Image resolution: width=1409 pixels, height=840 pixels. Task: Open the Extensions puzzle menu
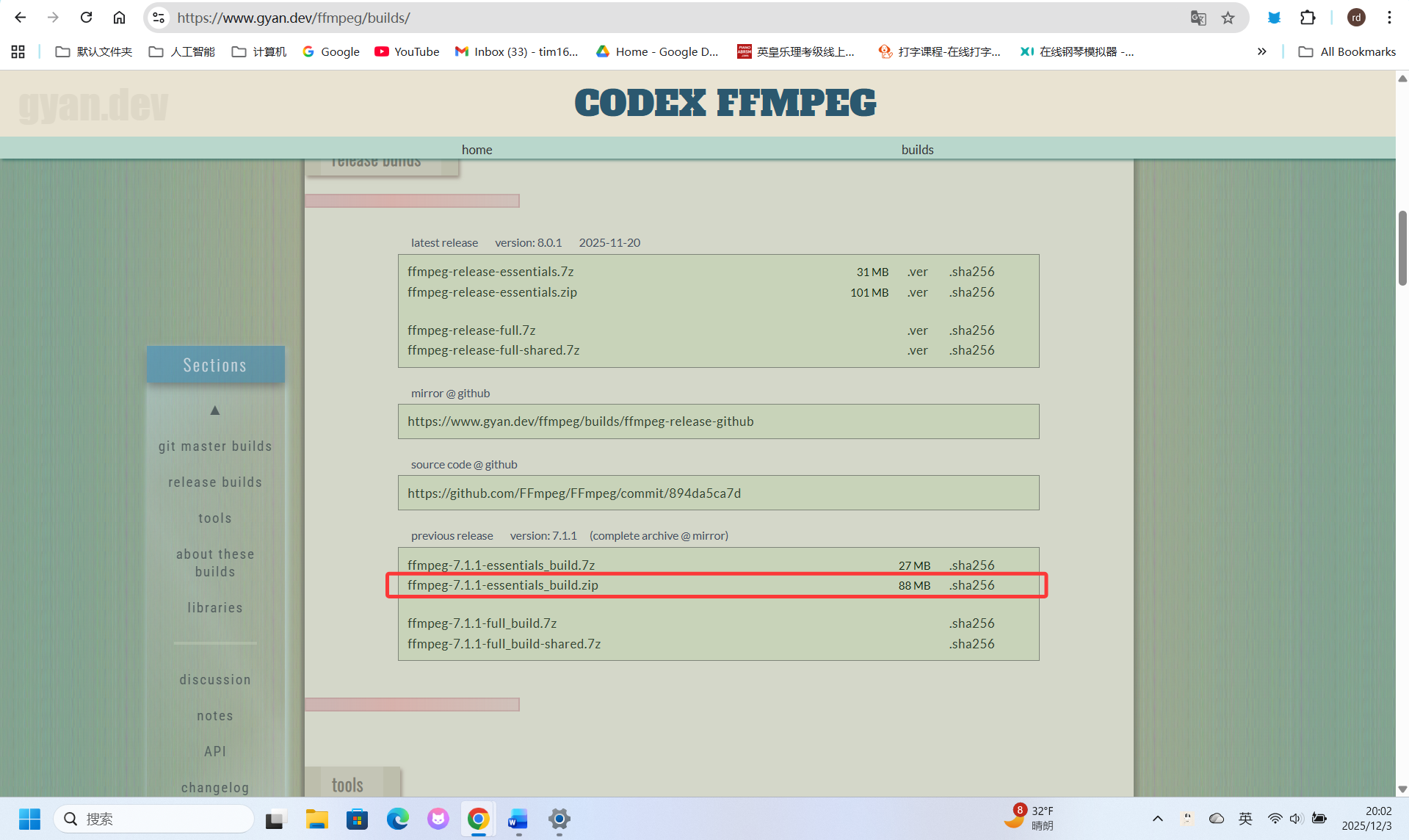point(1308,18)
